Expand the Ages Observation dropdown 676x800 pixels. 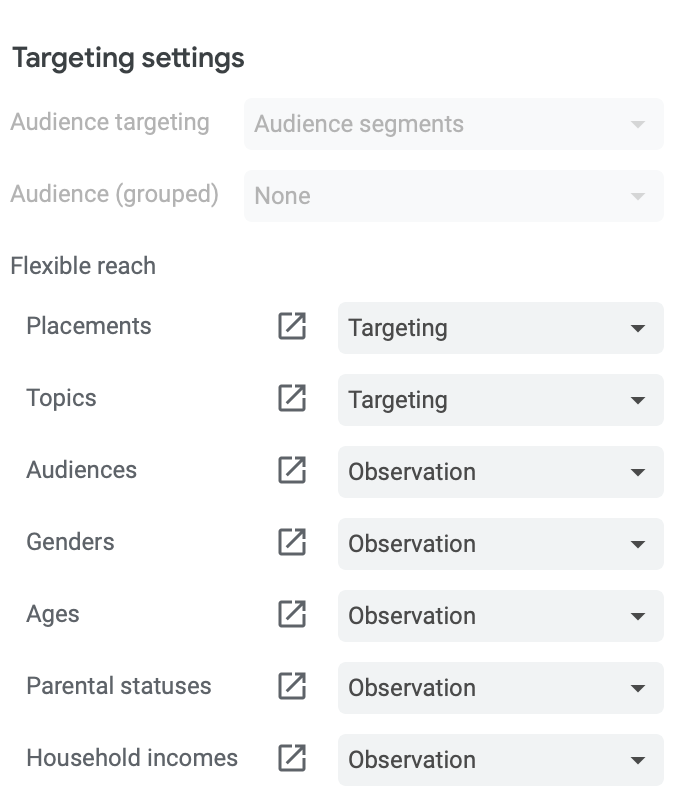(500, 616)
